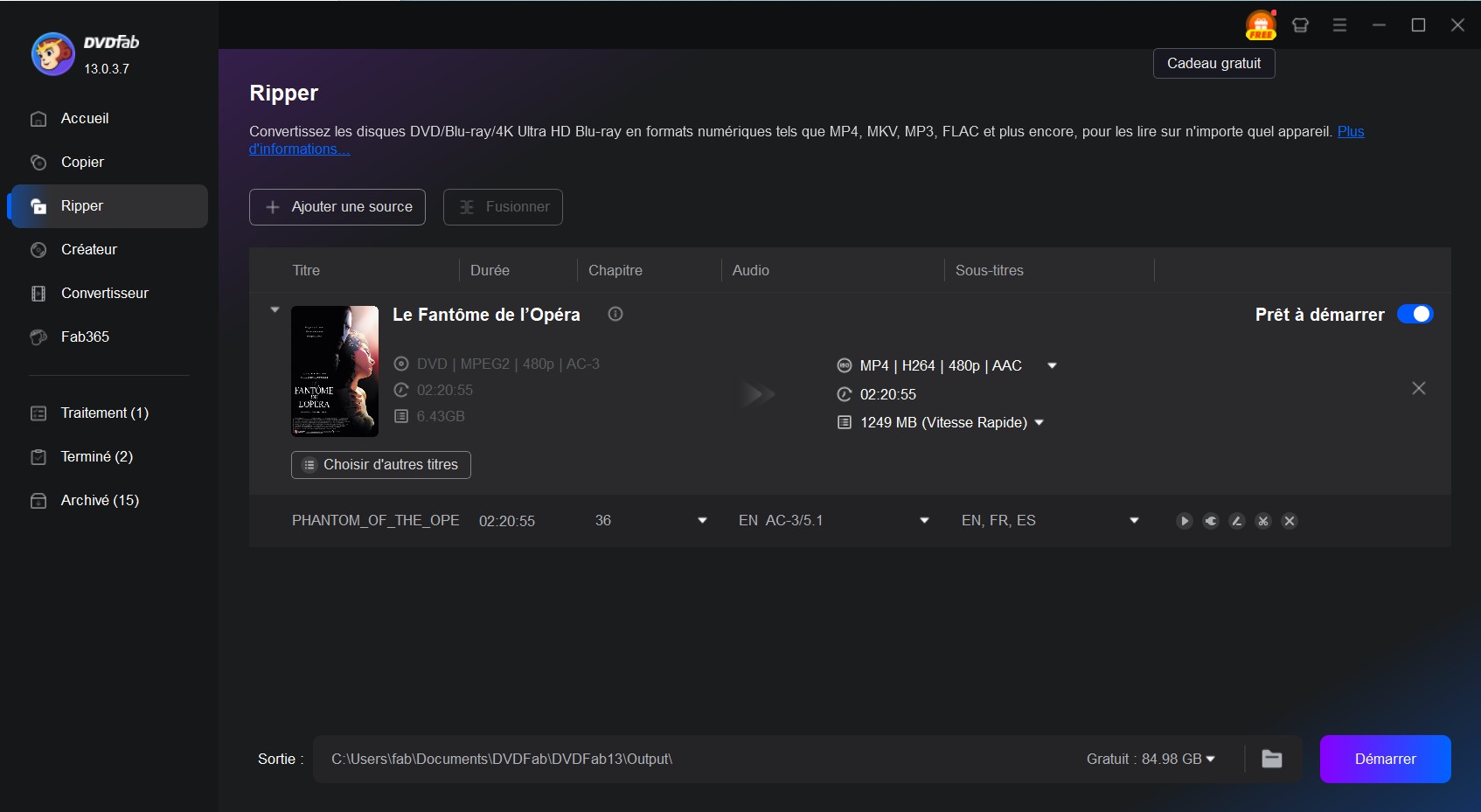Open the video edit pencil icon
Screen dimensions: 1481x812
coord(1236,521)
